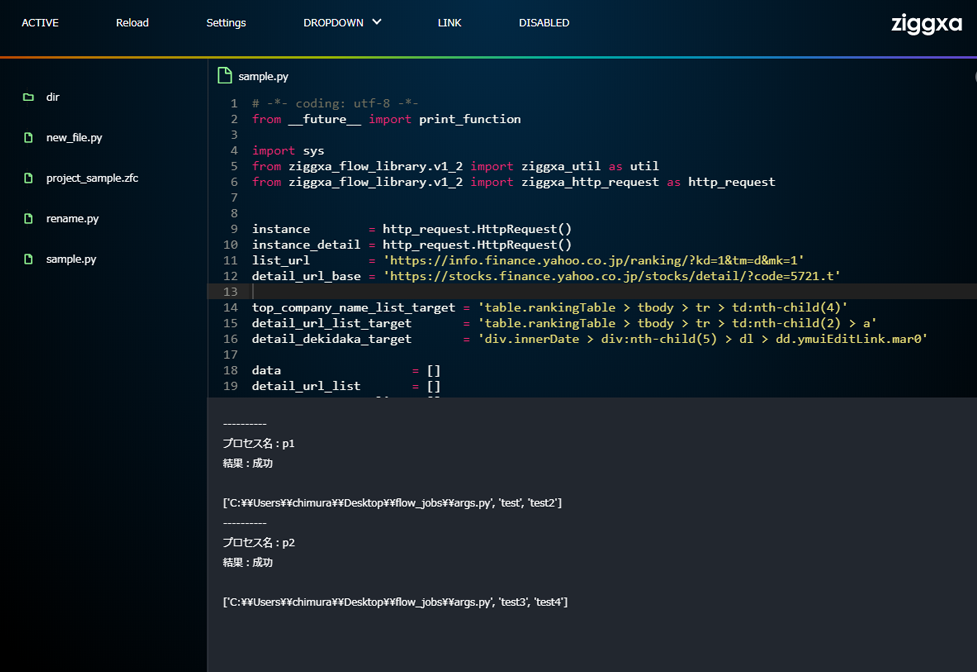Select project_sample.zfc in the file list

pos(92,178)
